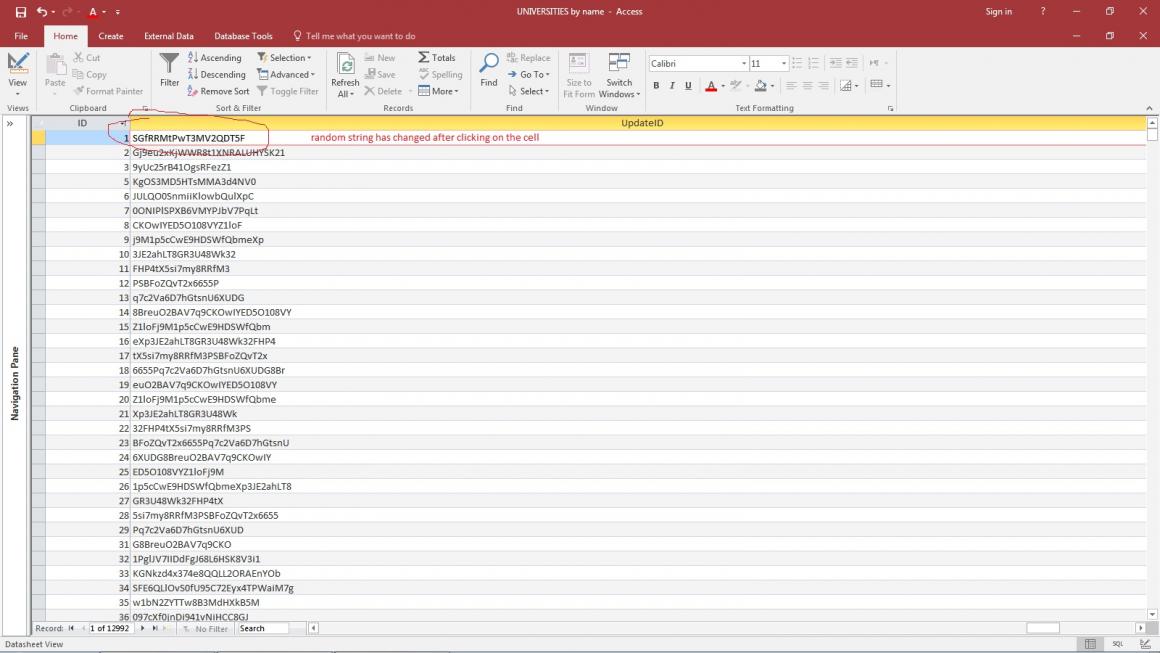1160x653 pixels.
Task: Open the Go To dropdown
Action: (x=528, y=75)
